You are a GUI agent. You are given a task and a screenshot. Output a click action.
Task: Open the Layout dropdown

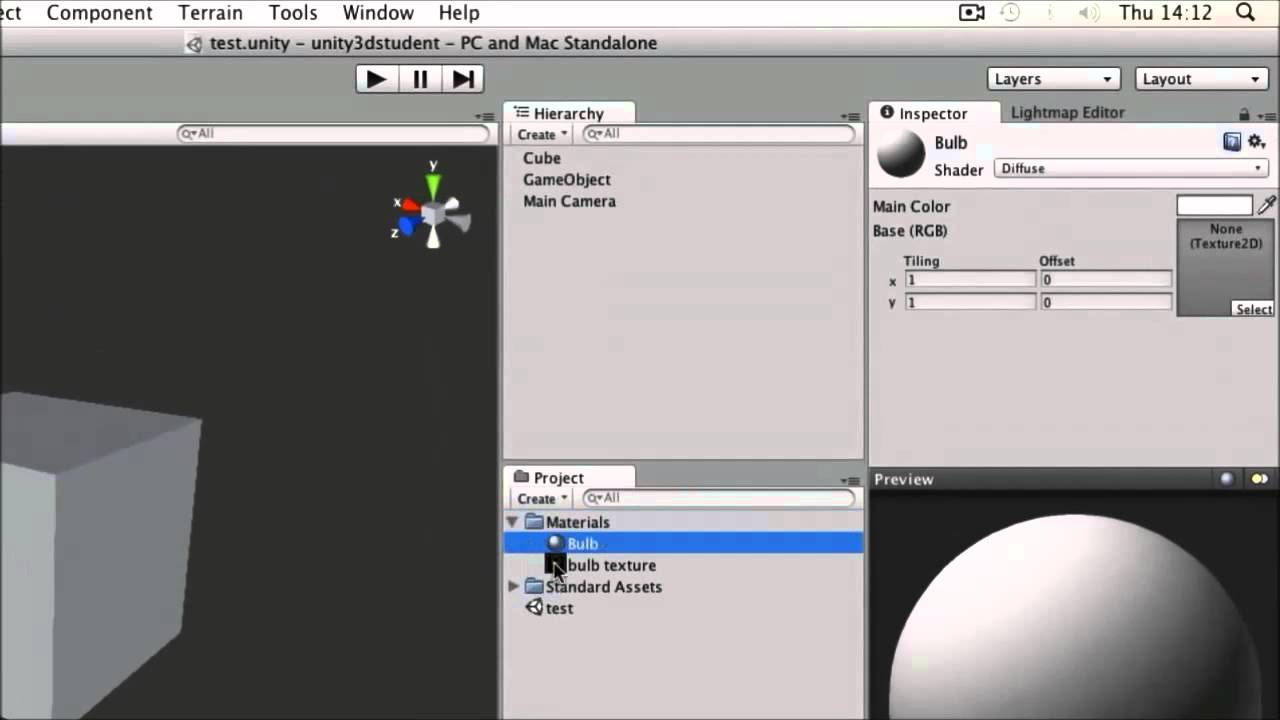1201,79
